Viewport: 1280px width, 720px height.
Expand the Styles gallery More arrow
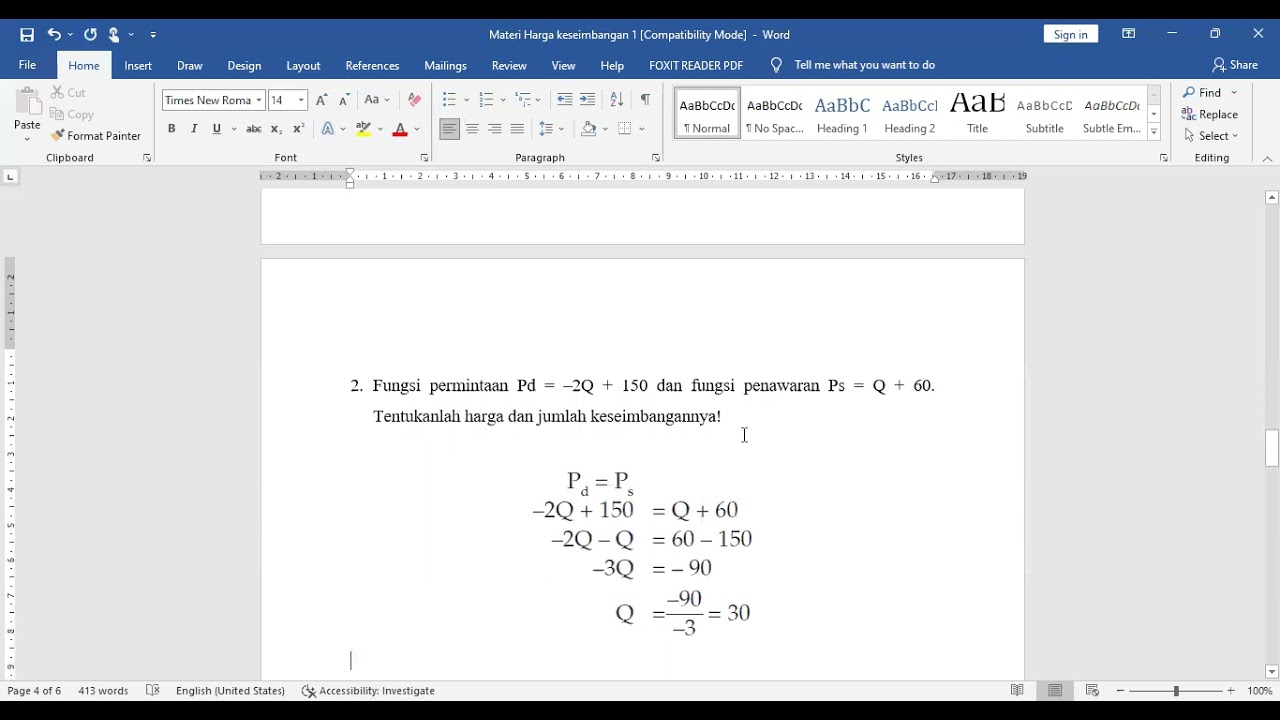(x=1154, y=132)
